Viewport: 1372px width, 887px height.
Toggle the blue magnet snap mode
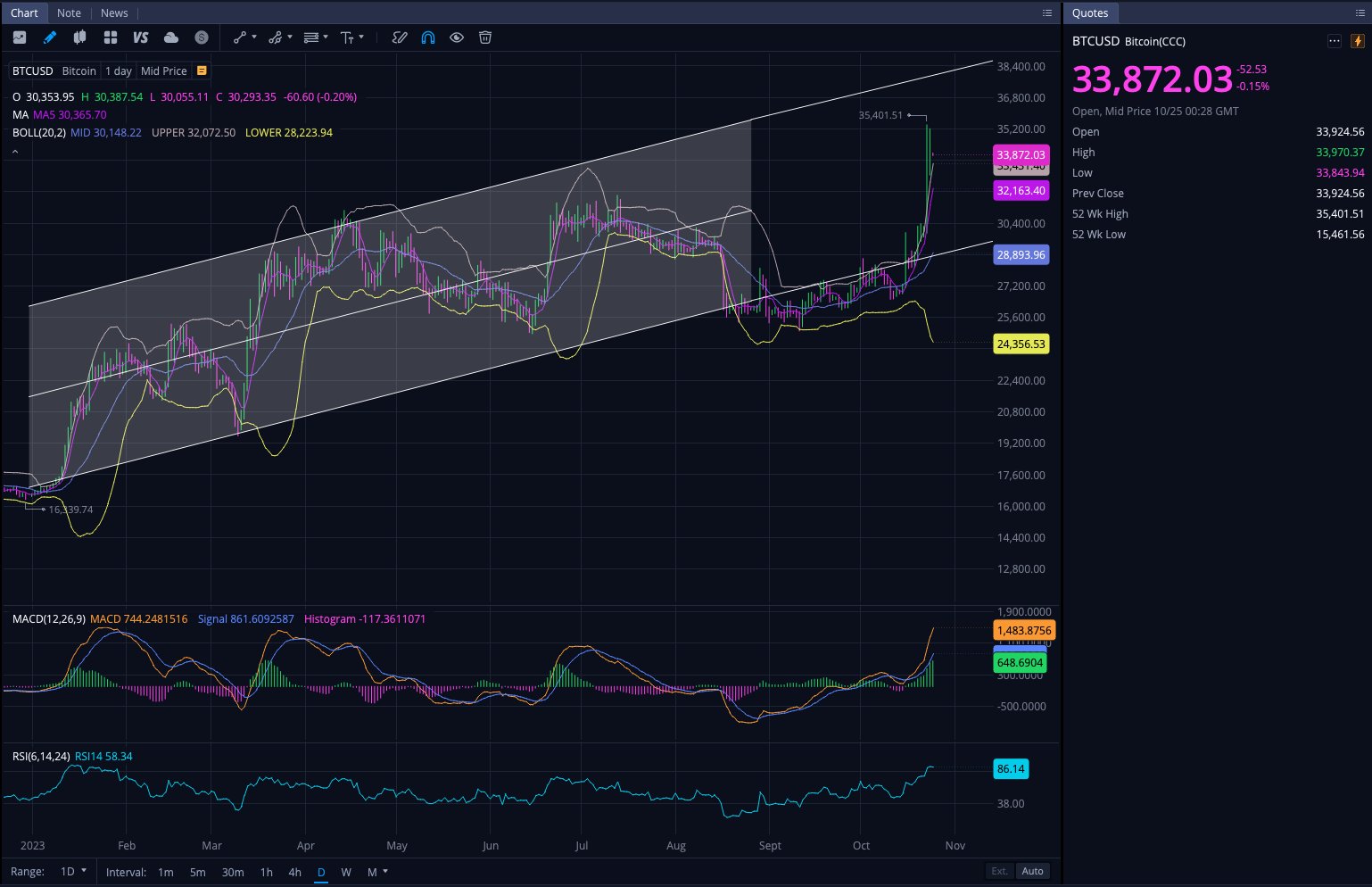(x=428, y=37)
